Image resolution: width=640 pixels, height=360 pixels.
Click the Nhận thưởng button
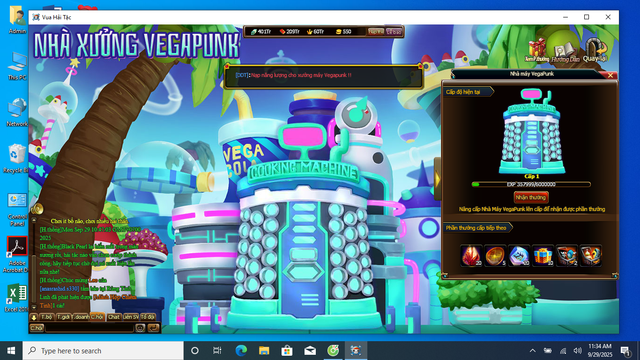click(x=531, y=198)
